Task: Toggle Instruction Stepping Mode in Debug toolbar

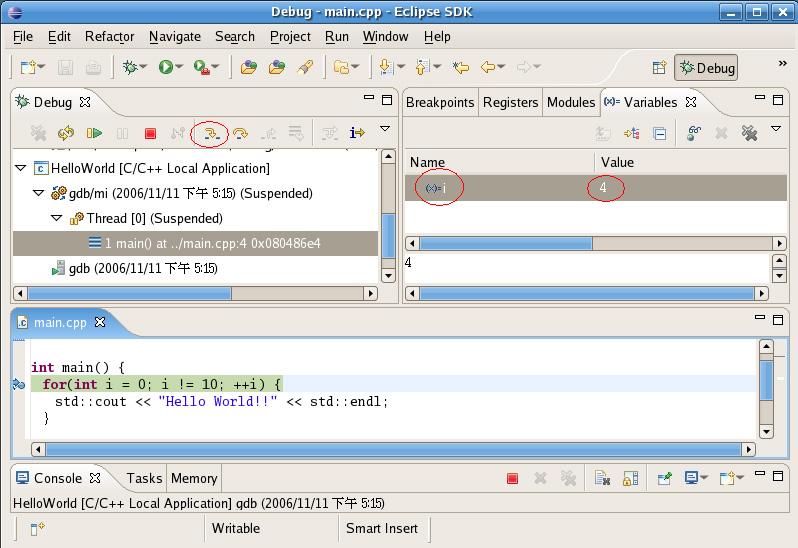Action: 357,133
